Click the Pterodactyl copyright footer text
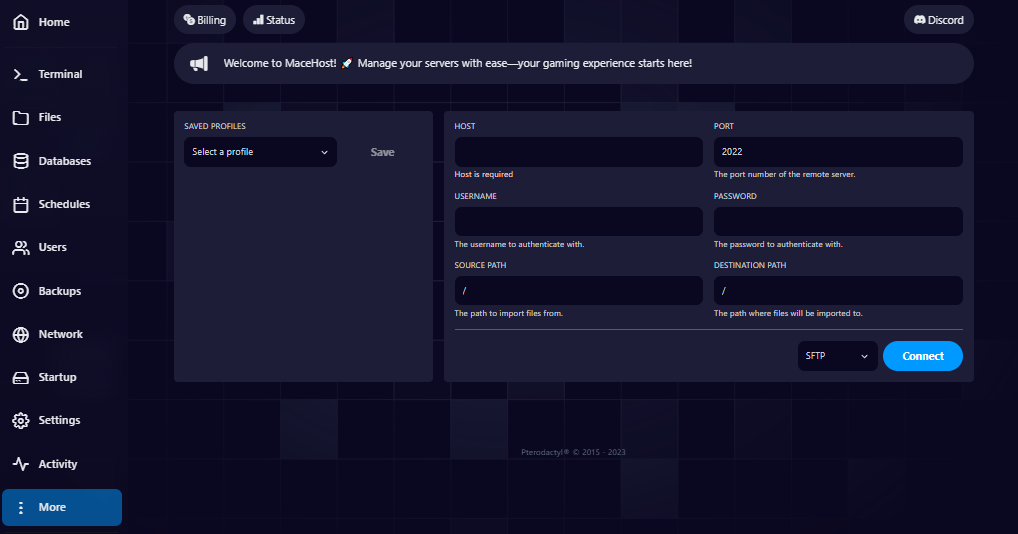1018x534 pixels. (x=573, y=452)
